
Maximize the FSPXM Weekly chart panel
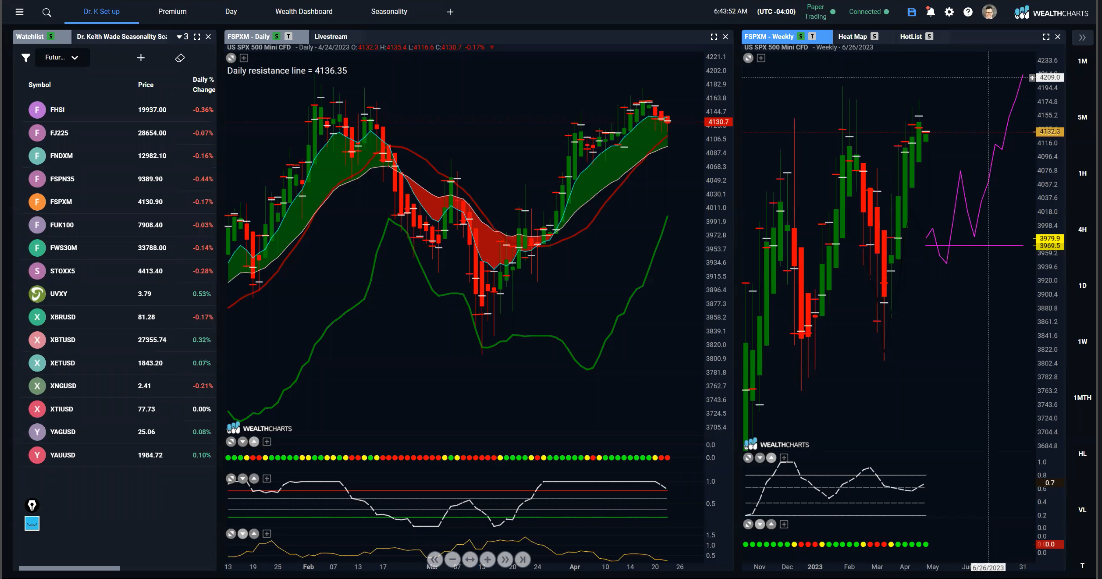(1046, 37)
